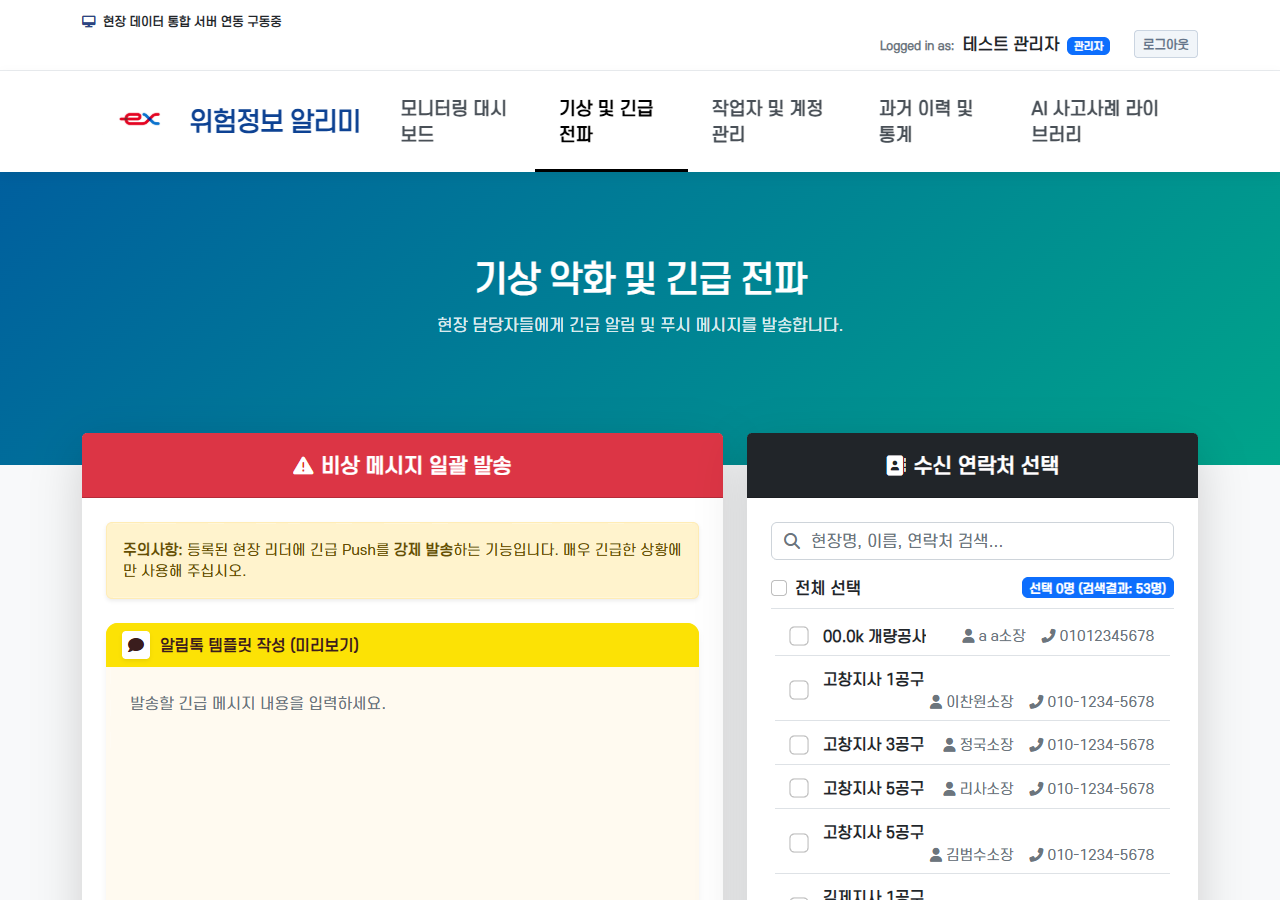Click the 이찬원소장 name
The image size is (1280, 900).
[x=980, y=702]
